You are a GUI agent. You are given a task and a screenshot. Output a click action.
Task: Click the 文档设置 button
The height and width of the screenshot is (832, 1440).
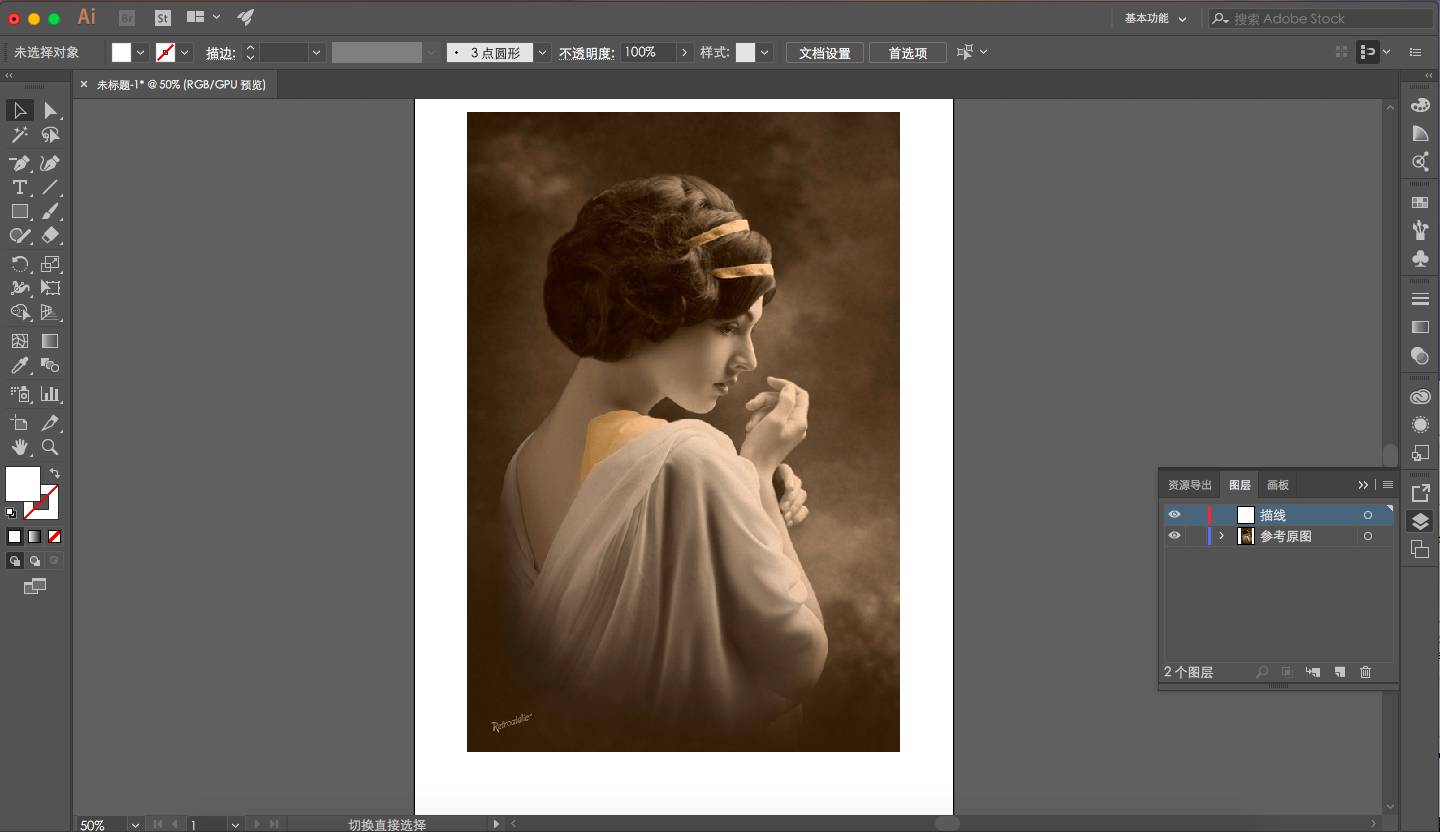pos(824,53)
